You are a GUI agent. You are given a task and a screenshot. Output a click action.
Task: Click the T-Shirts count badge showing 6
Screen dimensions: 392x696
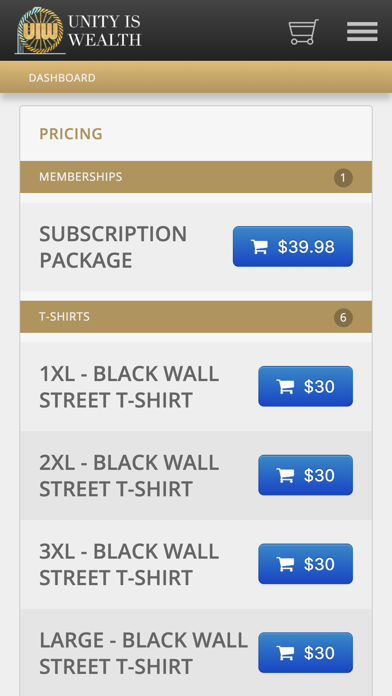343,318
